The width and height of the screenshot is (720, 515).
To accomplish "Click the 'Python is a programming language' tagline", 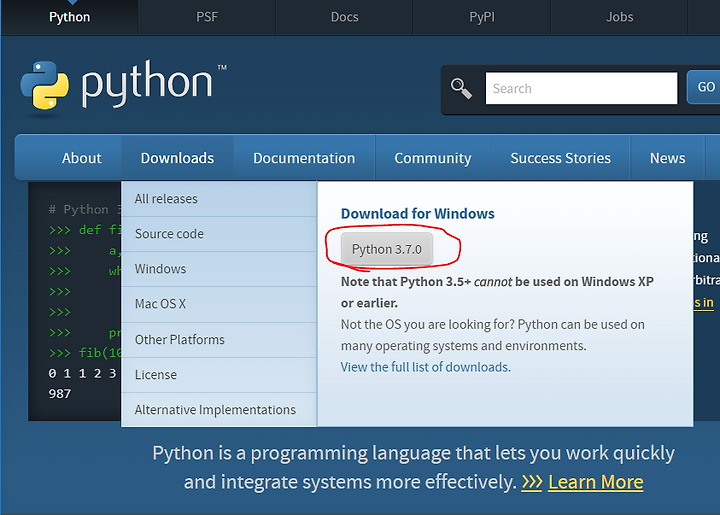I will click(413, 467).
